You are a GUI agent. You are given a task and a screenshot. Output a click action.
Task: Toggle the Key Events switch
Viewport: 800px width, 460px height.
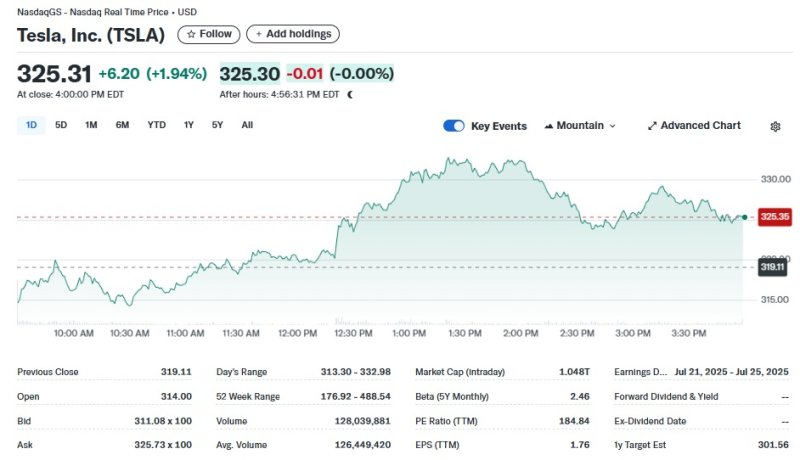coord(454,126)
